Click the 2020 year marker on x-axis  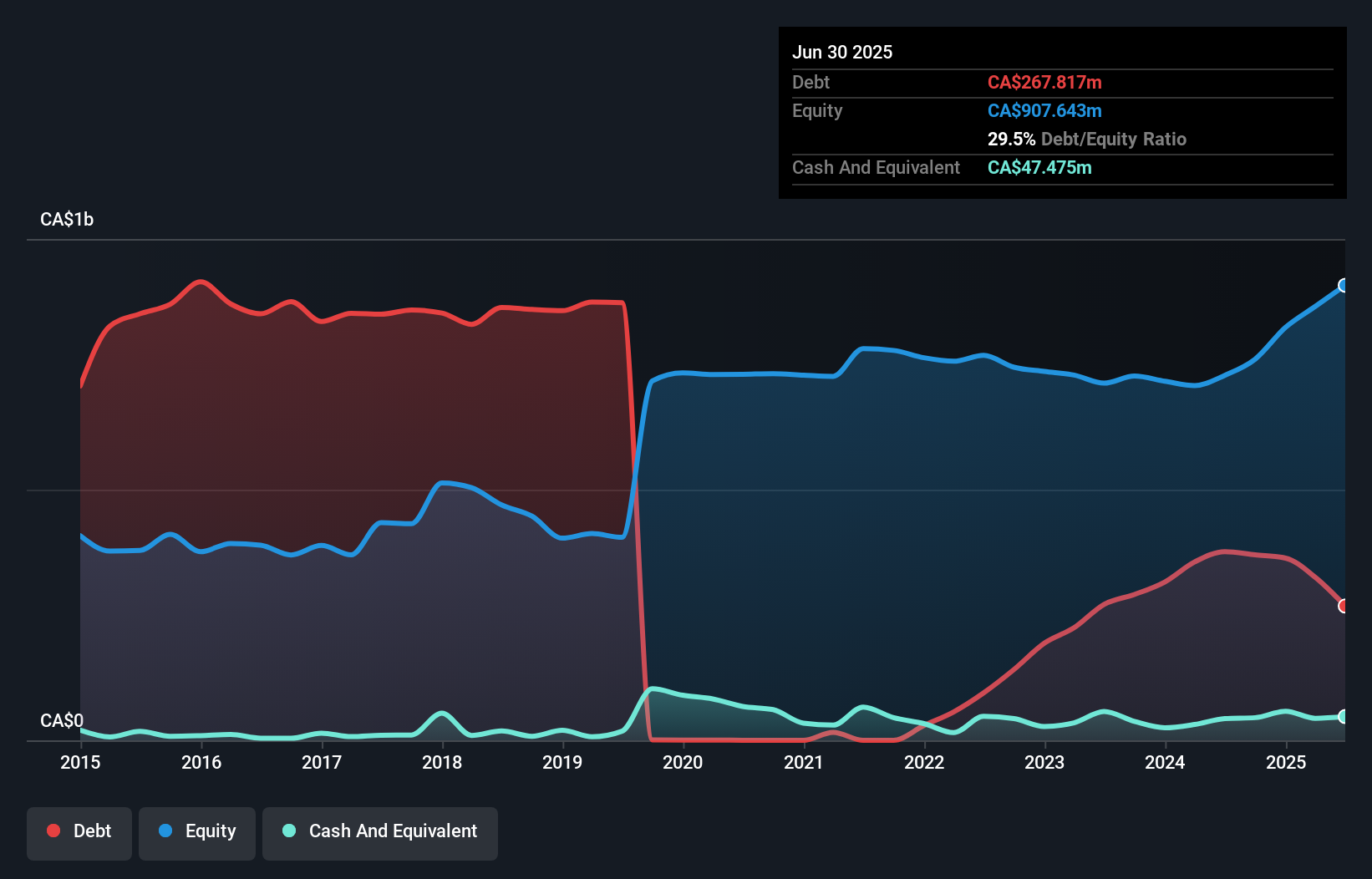coord(683,762)
